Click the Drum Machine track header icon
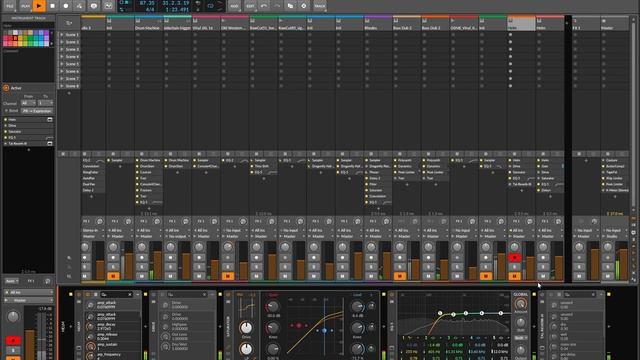Screen dimensions: 640x360 138,20
